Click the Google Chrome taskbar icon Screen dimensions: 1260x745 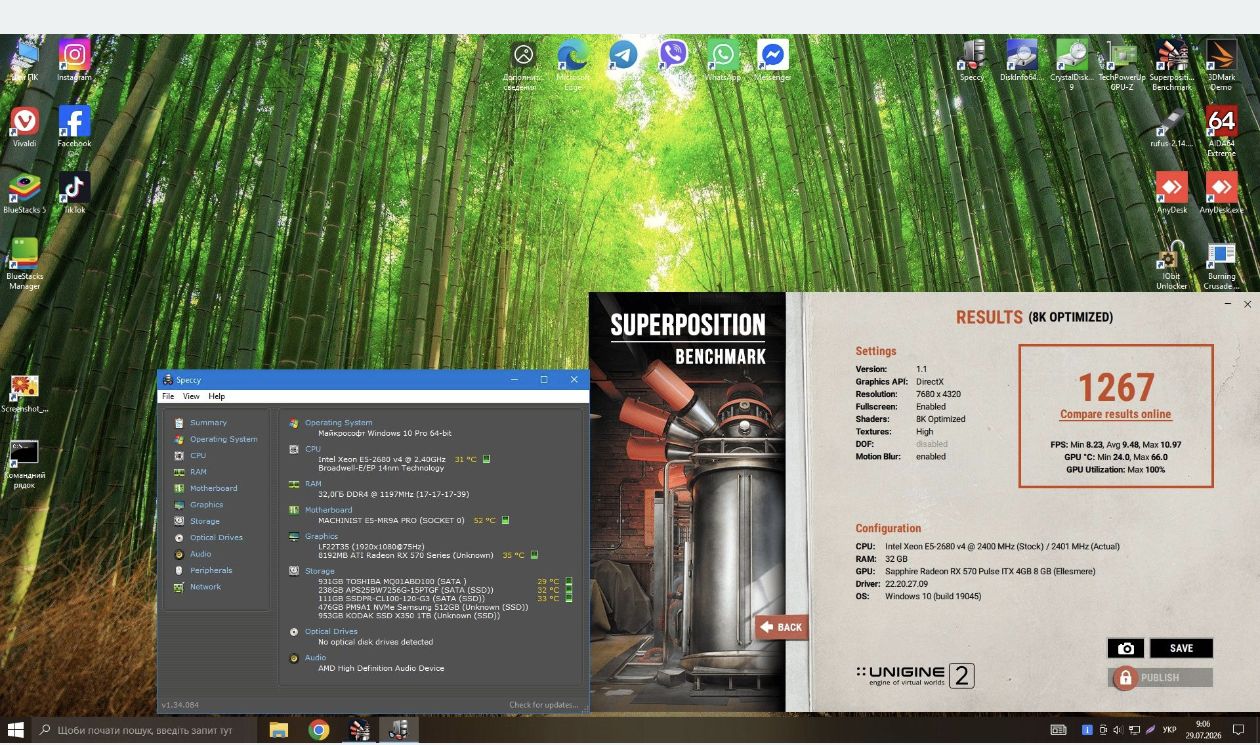coord(318,730)
